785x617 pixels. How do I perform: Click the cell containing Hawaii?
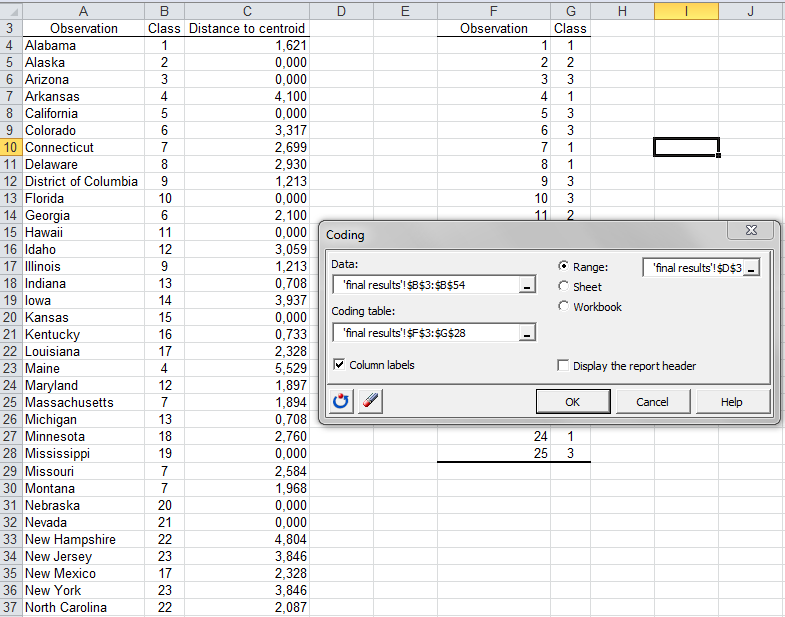click(x=84, y=232)
